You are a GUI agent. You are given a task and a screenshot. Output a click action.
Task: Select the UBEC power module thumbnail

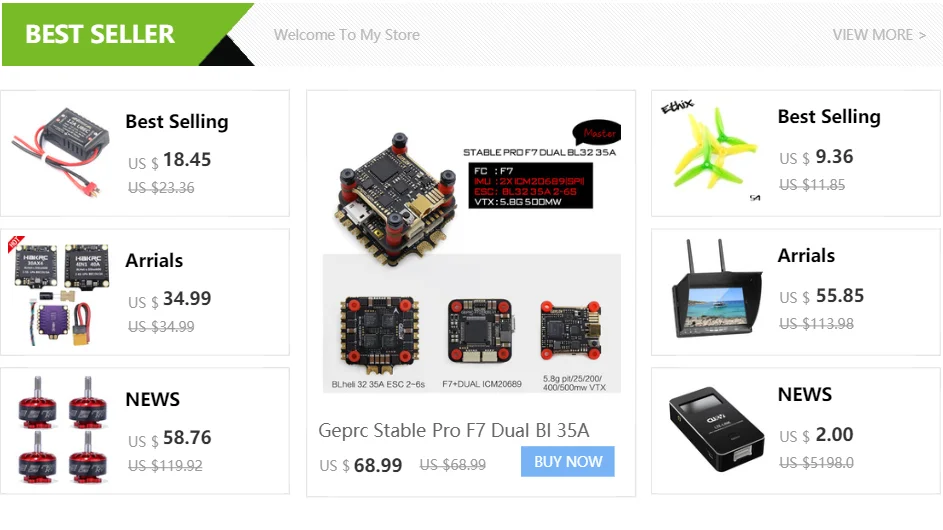[61, 153]
